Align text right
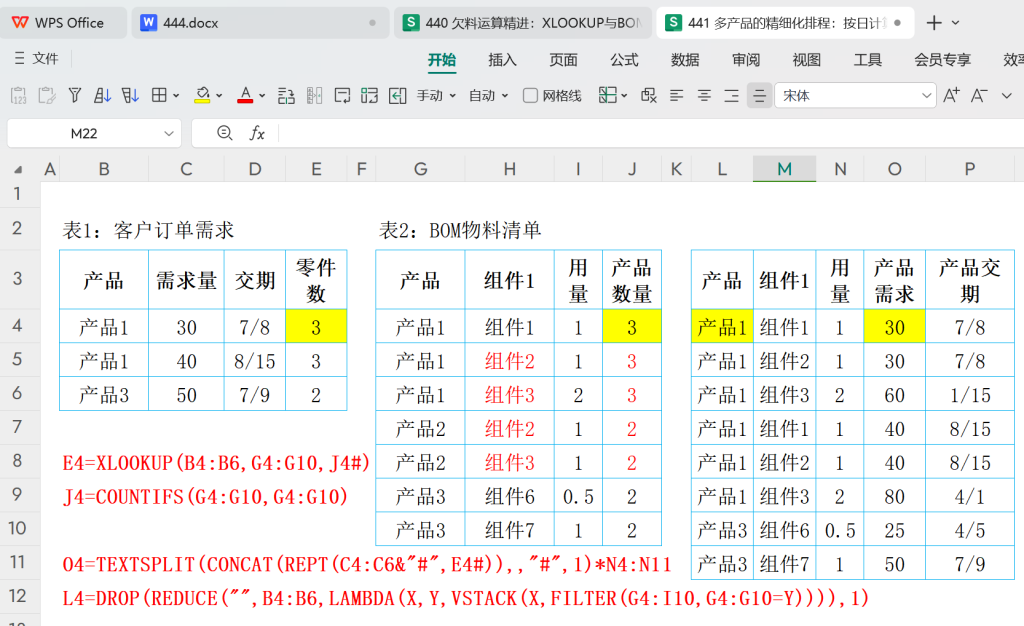 click(x=731, y=96)
